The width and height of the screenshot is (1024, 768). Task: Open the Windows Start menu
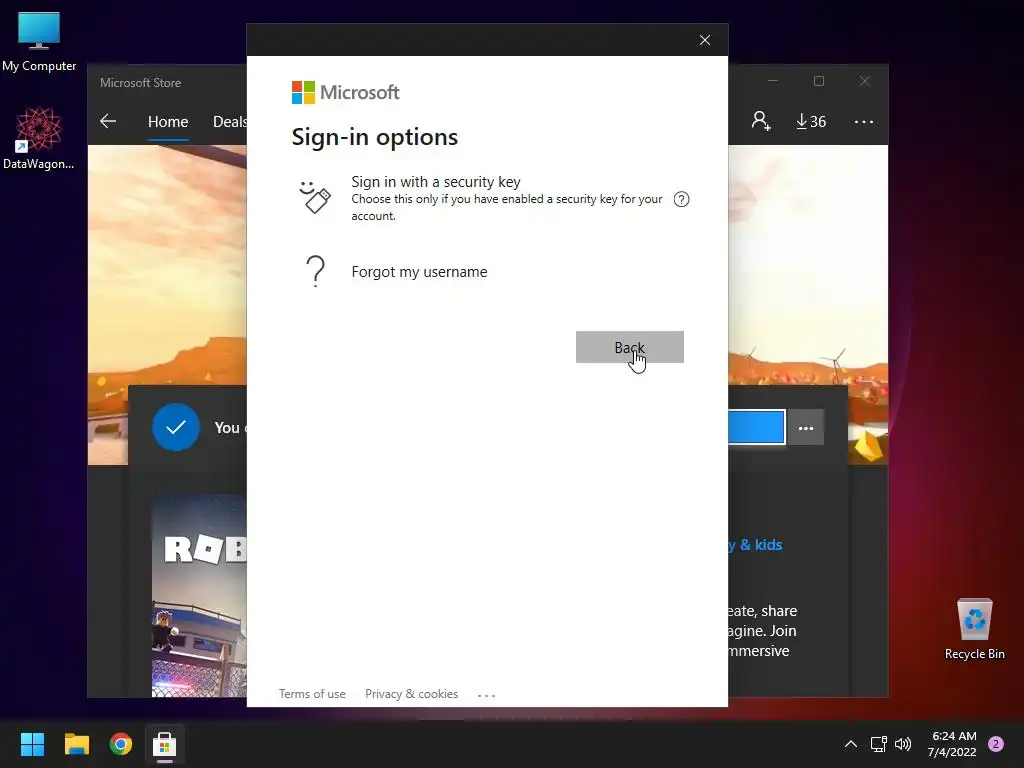point(32,744)
